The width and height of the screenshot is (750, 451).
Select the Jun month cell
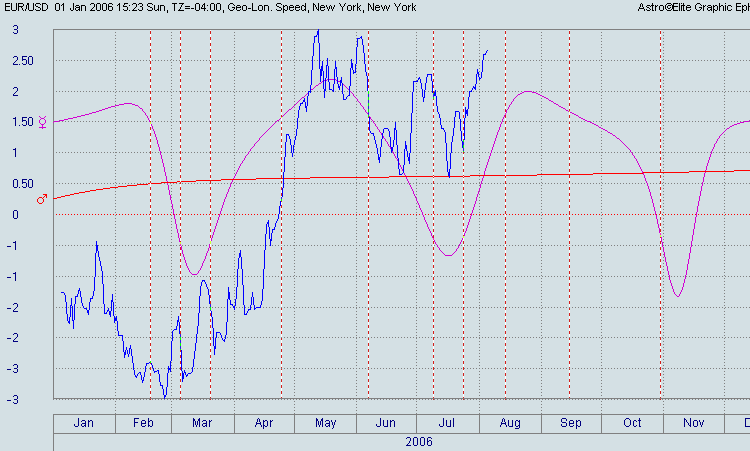coord(386,424)
